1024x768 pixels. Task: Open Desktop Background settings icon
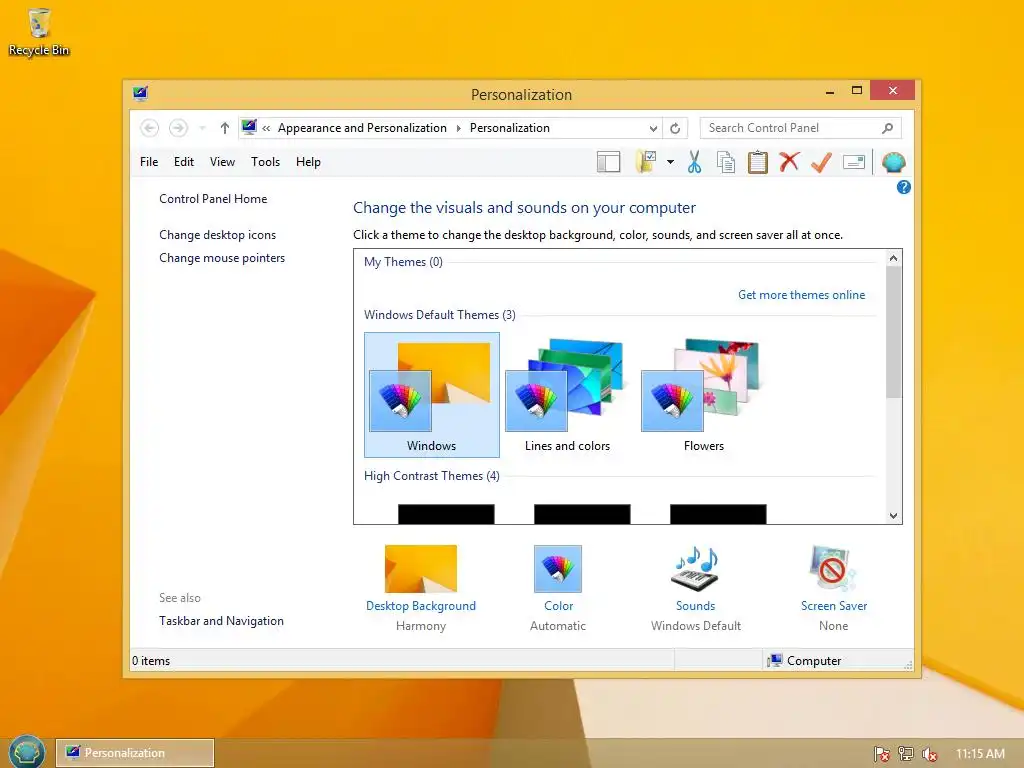click(421, 569)
